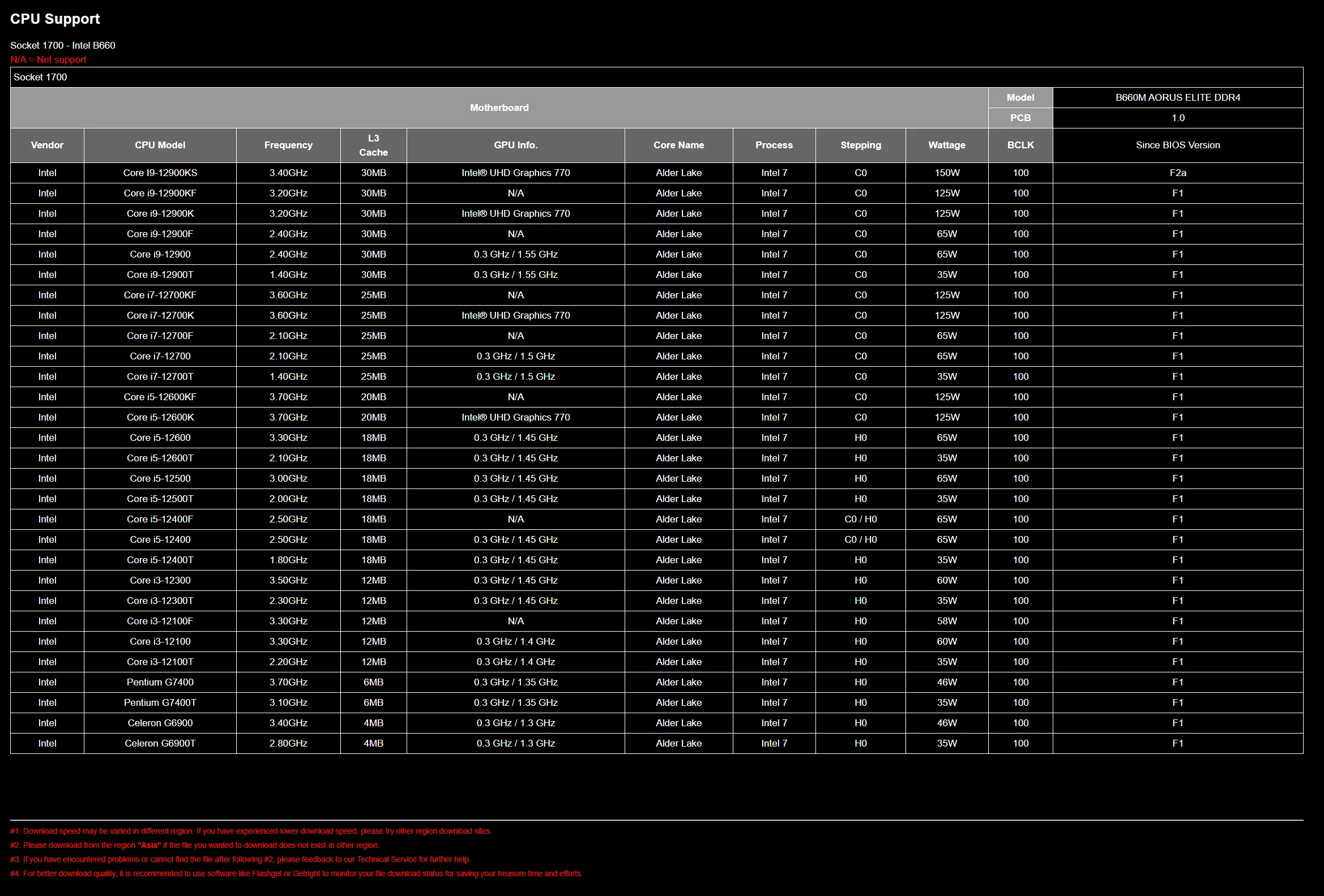Click the "Pentium G7400T" model name
This screenshot has width=1324, height=896.
tap(160, 702)
